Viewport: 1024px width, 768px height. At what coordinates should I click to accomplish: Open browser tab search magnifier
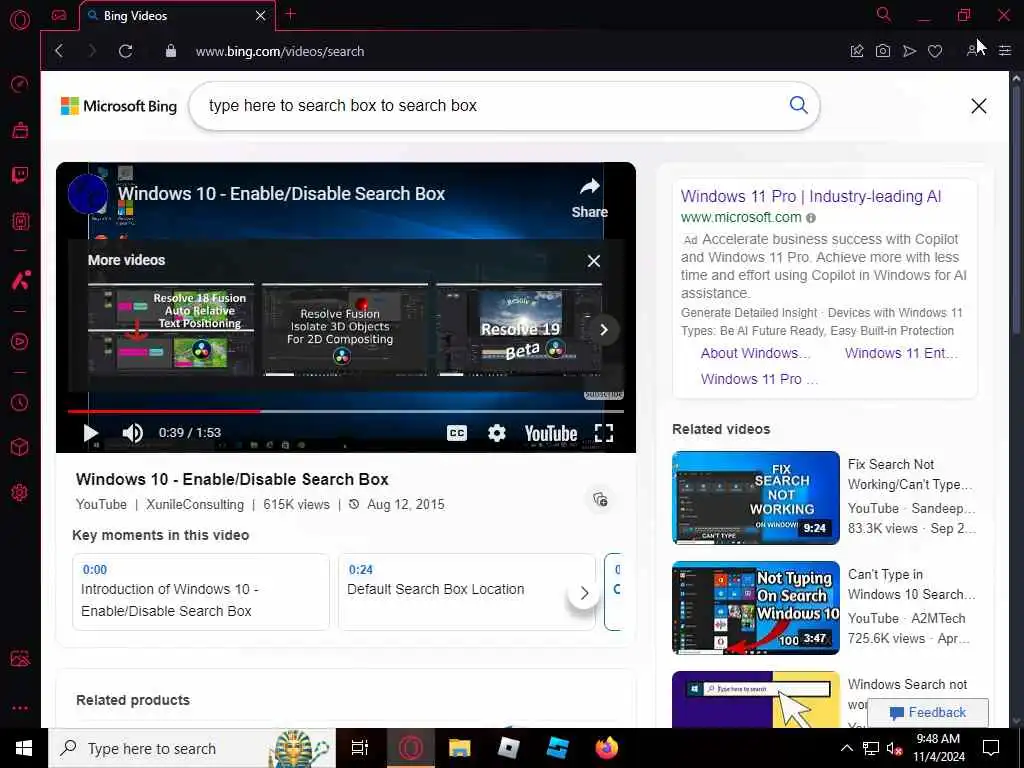click(x=884, y=14)
